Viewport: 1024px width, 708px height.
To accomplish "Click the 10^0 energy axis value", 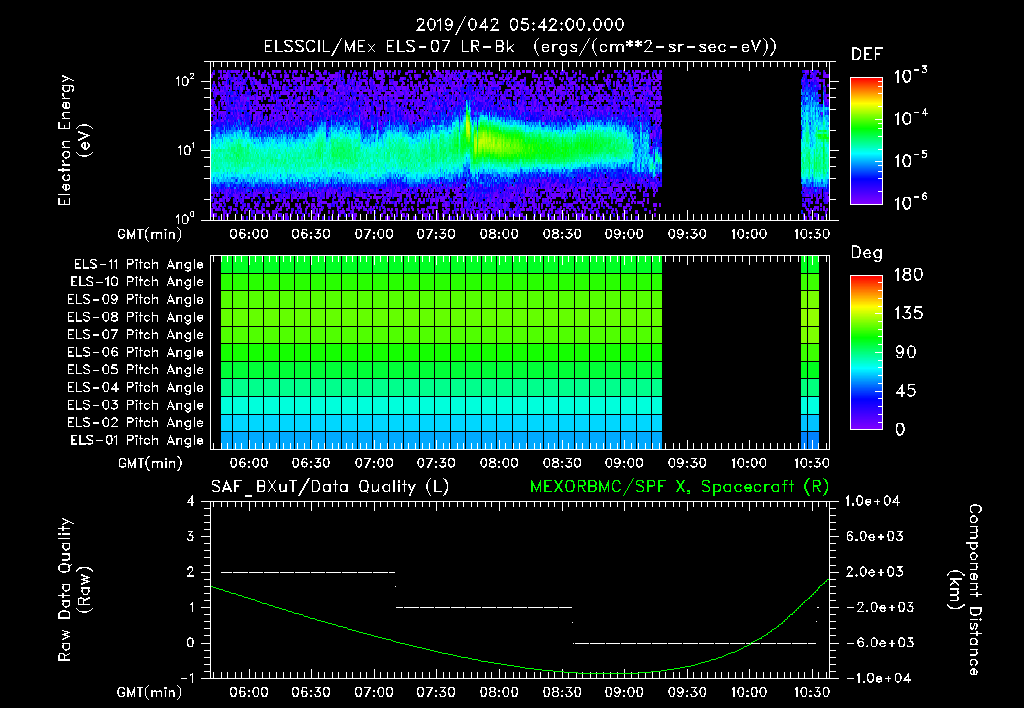I will pyautogui.click(x=186, y=217).
